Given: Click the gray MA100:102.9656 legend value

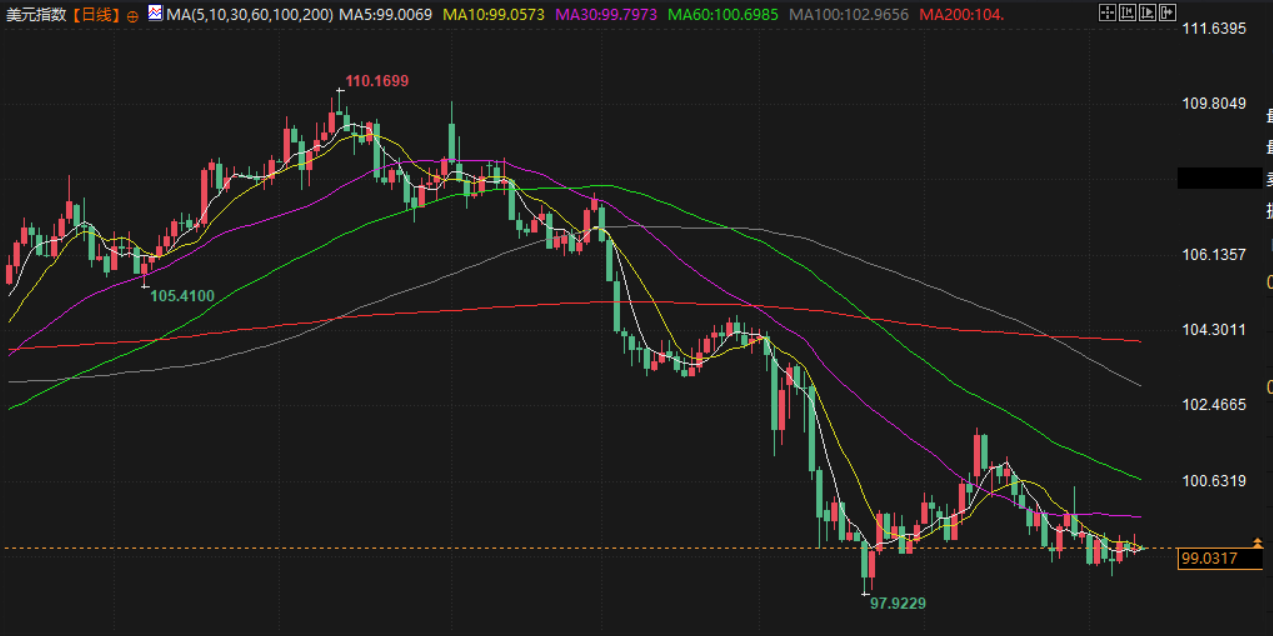Looking at the screenshot, I should pos(849,14).
